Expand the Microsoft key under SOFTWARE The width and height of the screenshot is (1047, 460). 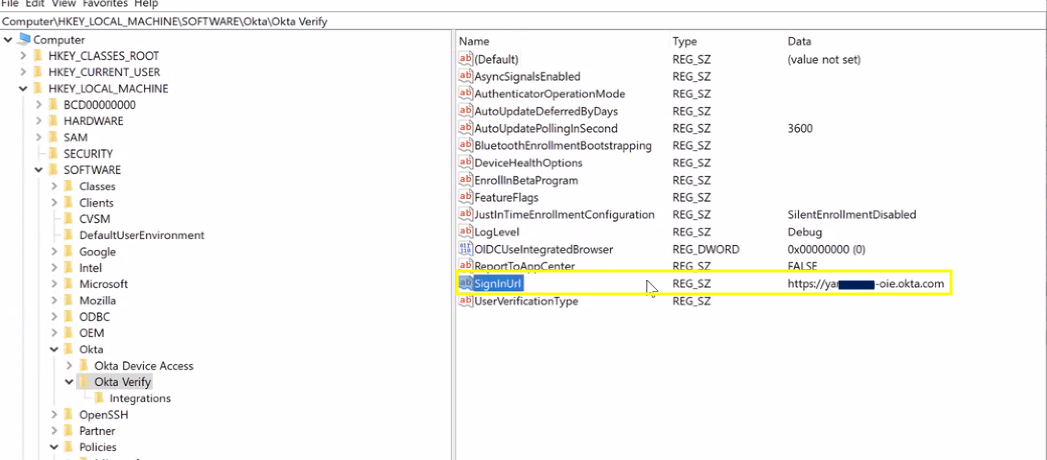54,284
